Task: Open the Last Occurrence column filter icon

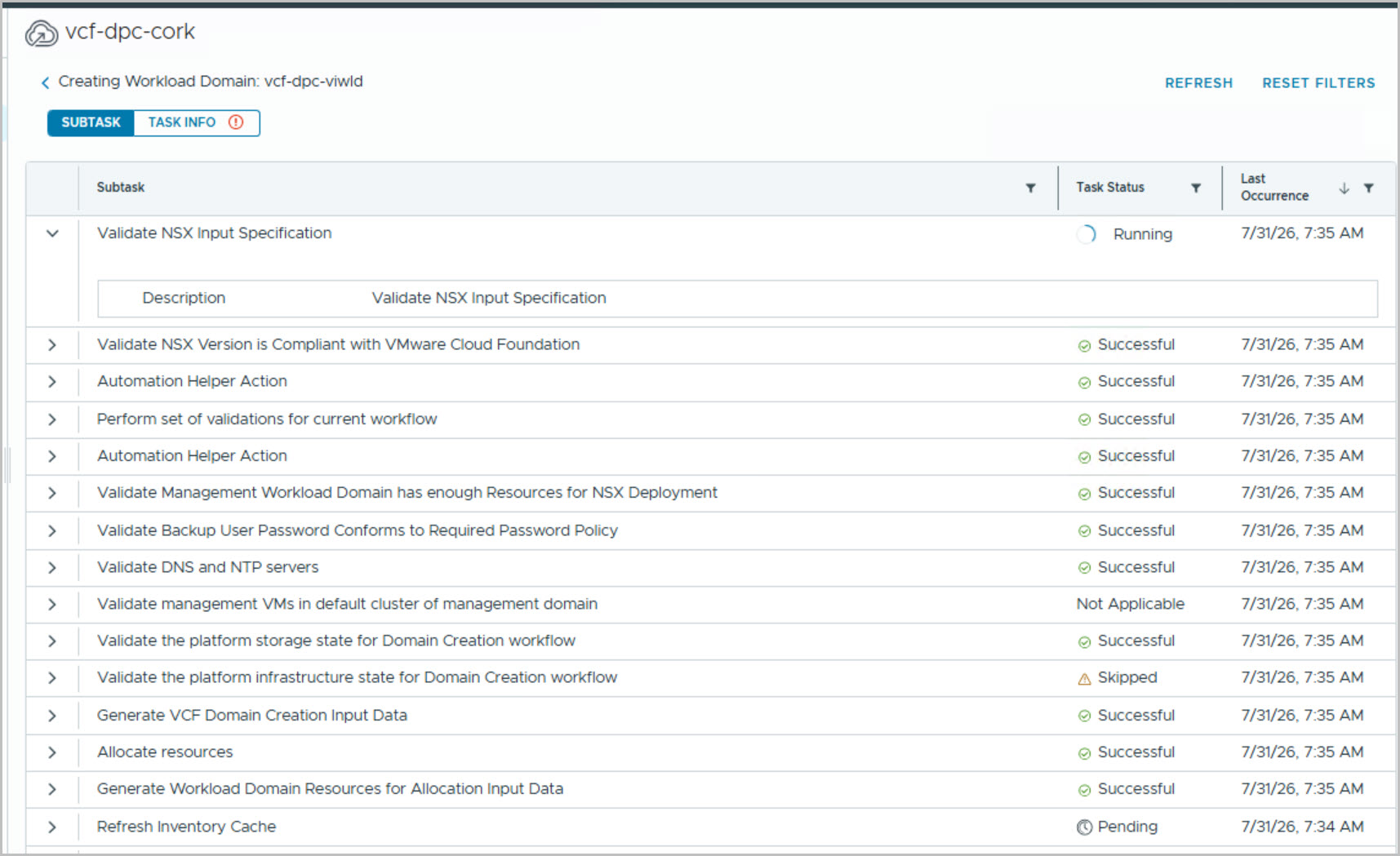Action: (1369, 188)
